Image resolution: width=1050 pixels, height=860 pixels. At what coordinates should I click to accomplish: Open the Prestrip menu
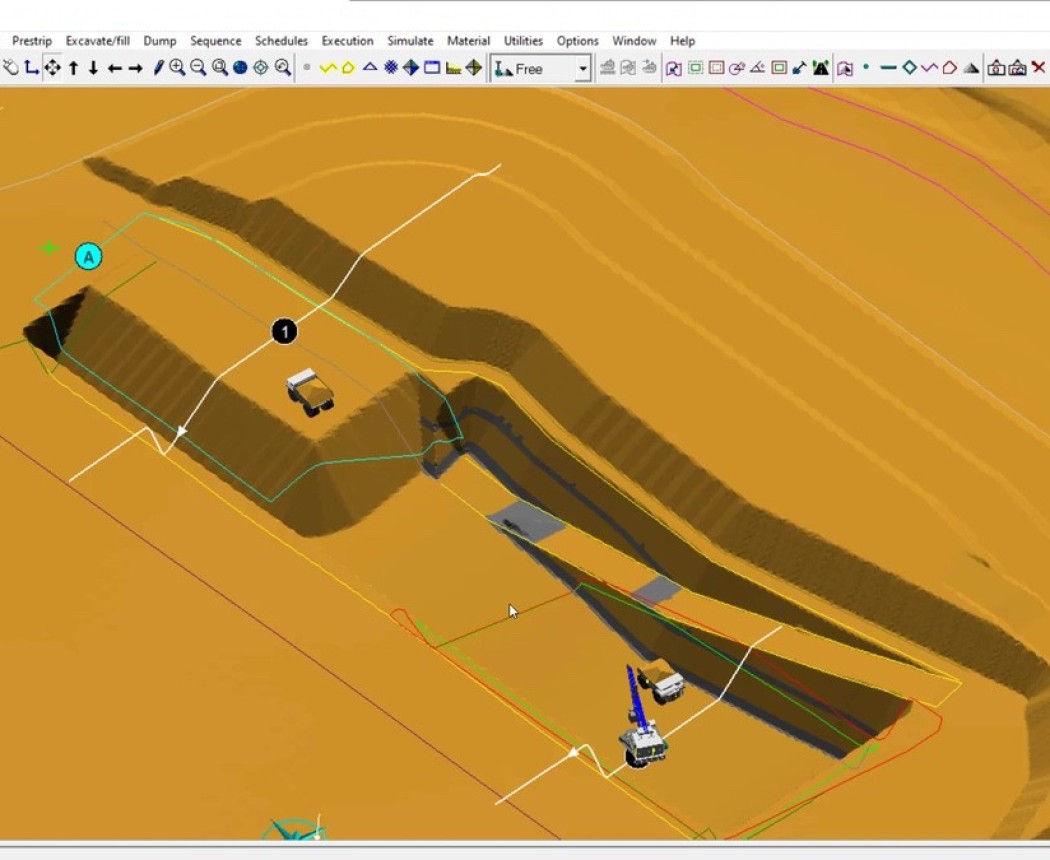31,41
